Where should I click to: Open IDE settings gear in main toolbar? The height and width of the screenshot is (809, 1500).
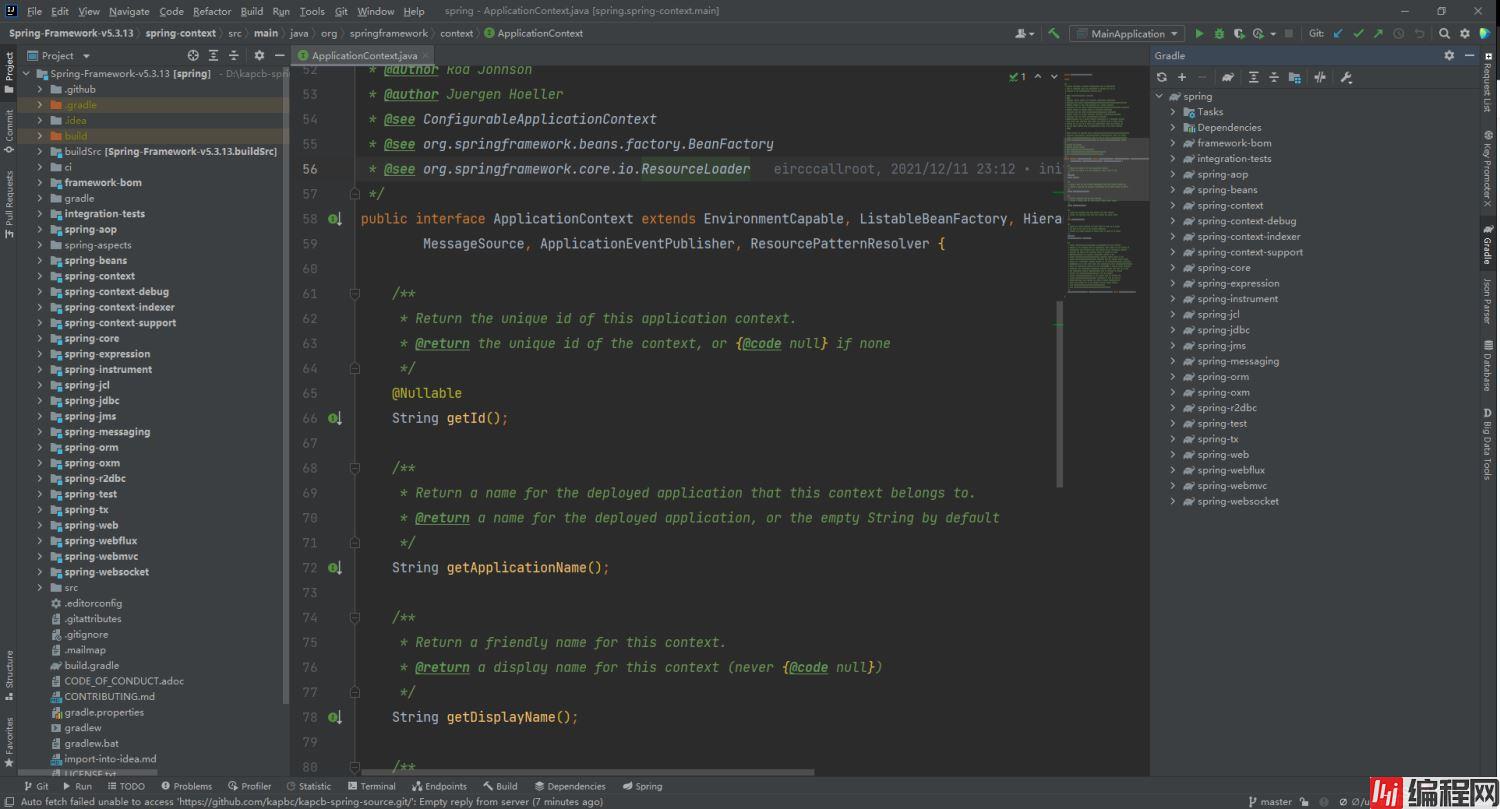click(1465, 33)
